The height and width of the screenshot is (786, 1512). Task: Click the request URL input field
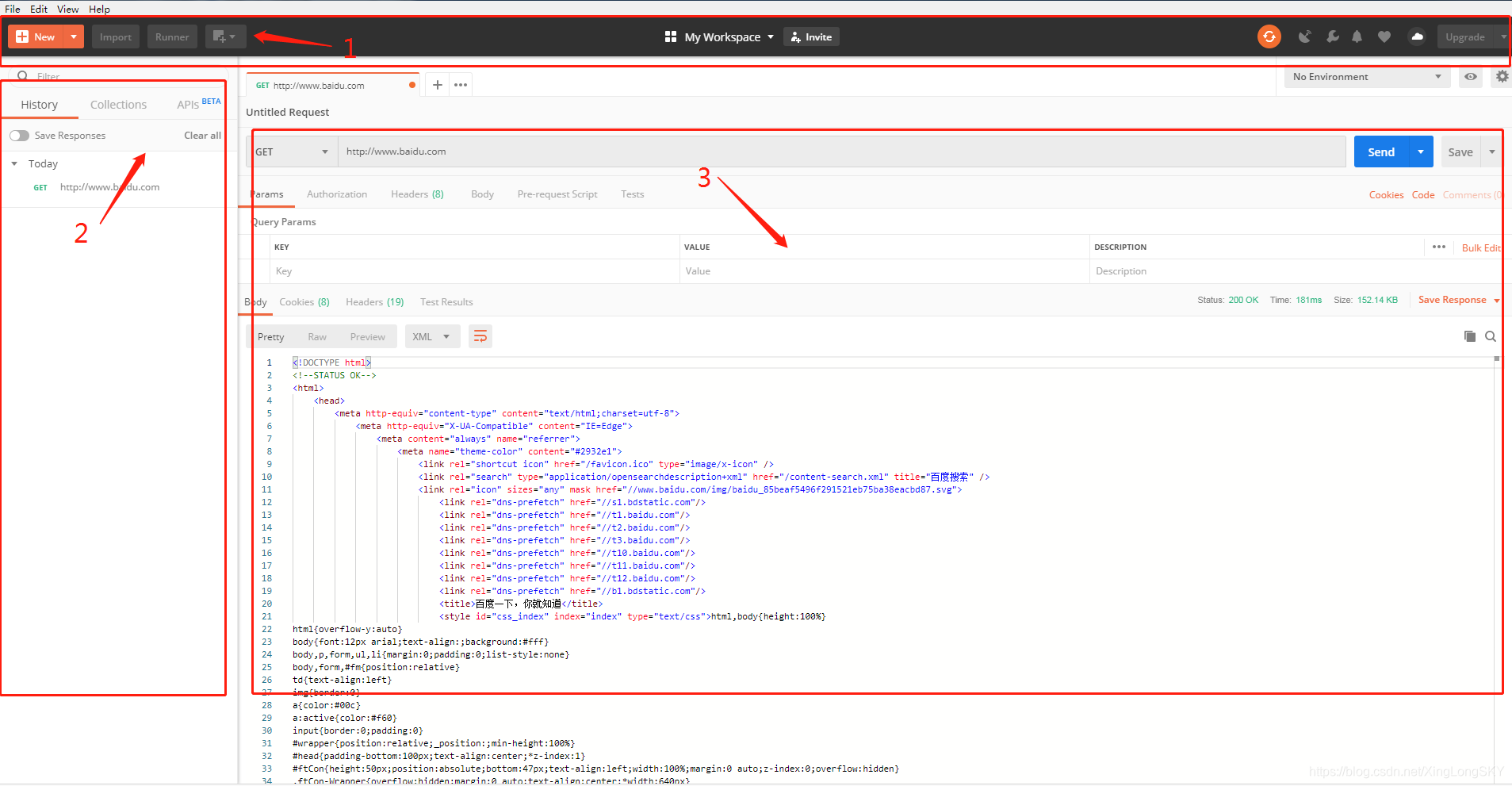(841, 151)
